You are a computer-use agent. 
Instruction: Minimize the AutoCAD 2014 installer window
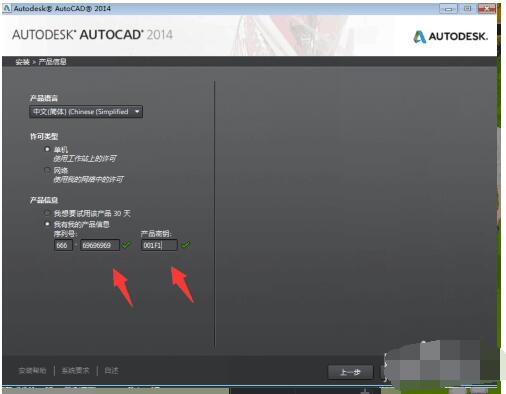click(x=448, y=9)
